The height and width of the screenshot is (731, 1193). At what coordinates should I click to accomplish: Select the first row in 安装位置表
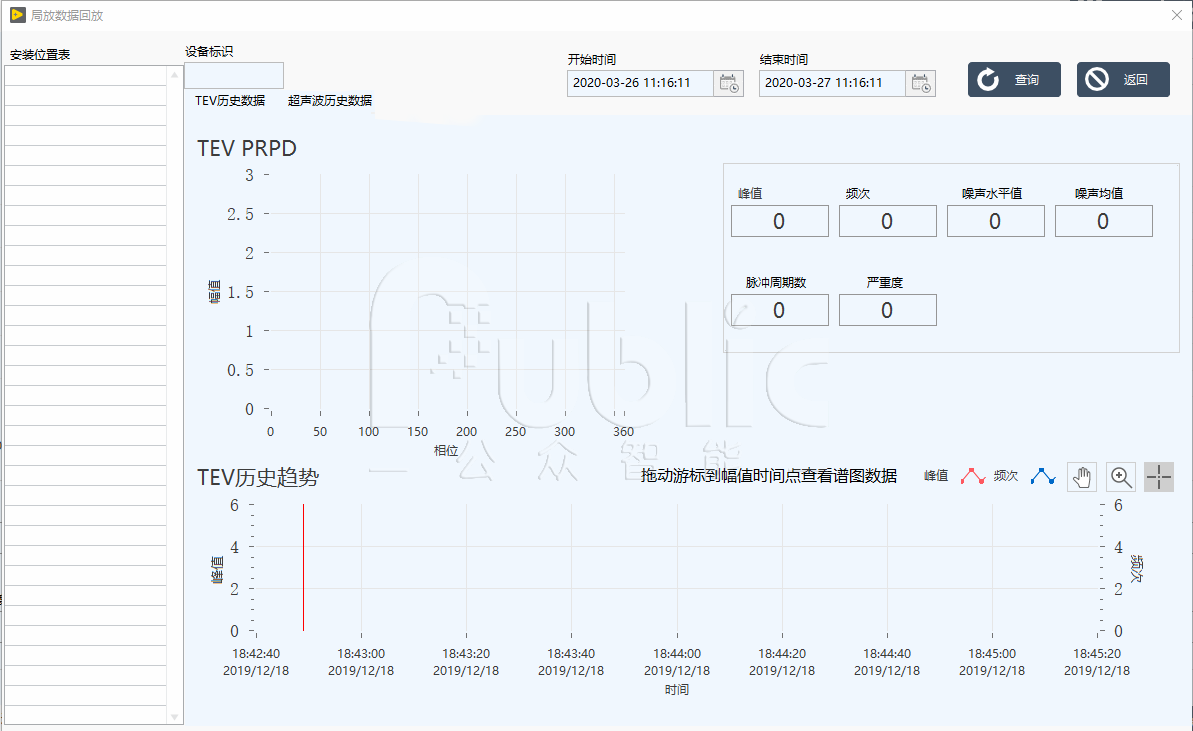click(86, 75)
